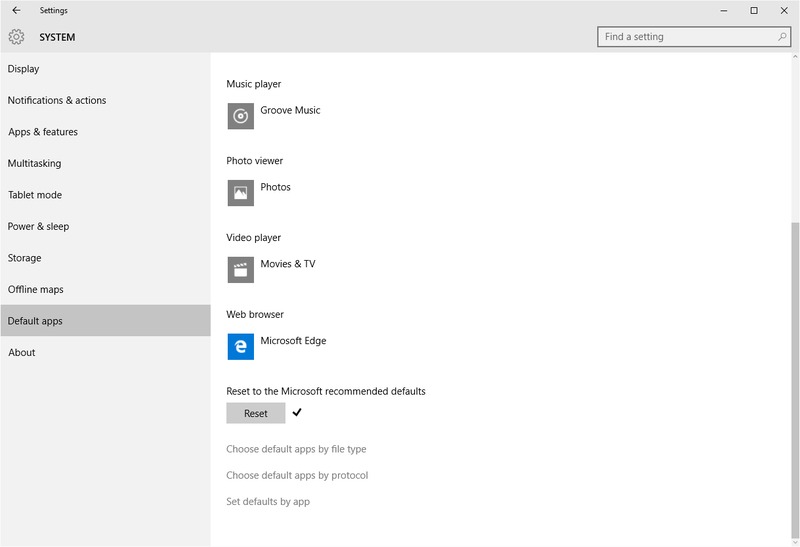800x547 pixels.
Task: Click the back arrow in title bar
Action: tap(16, 11)
